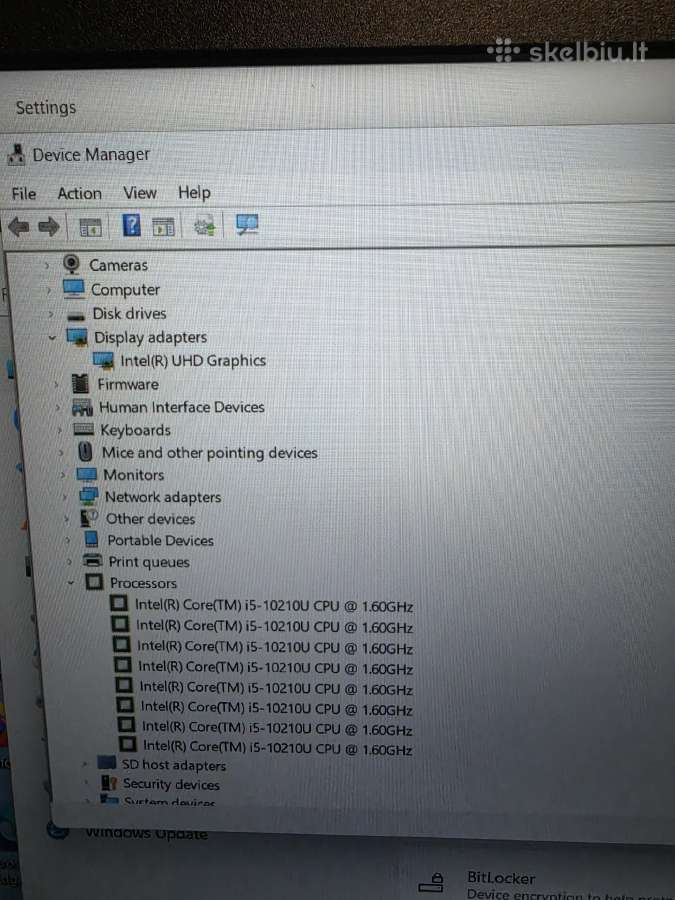Expand the Other devices category

pos(66,519)
